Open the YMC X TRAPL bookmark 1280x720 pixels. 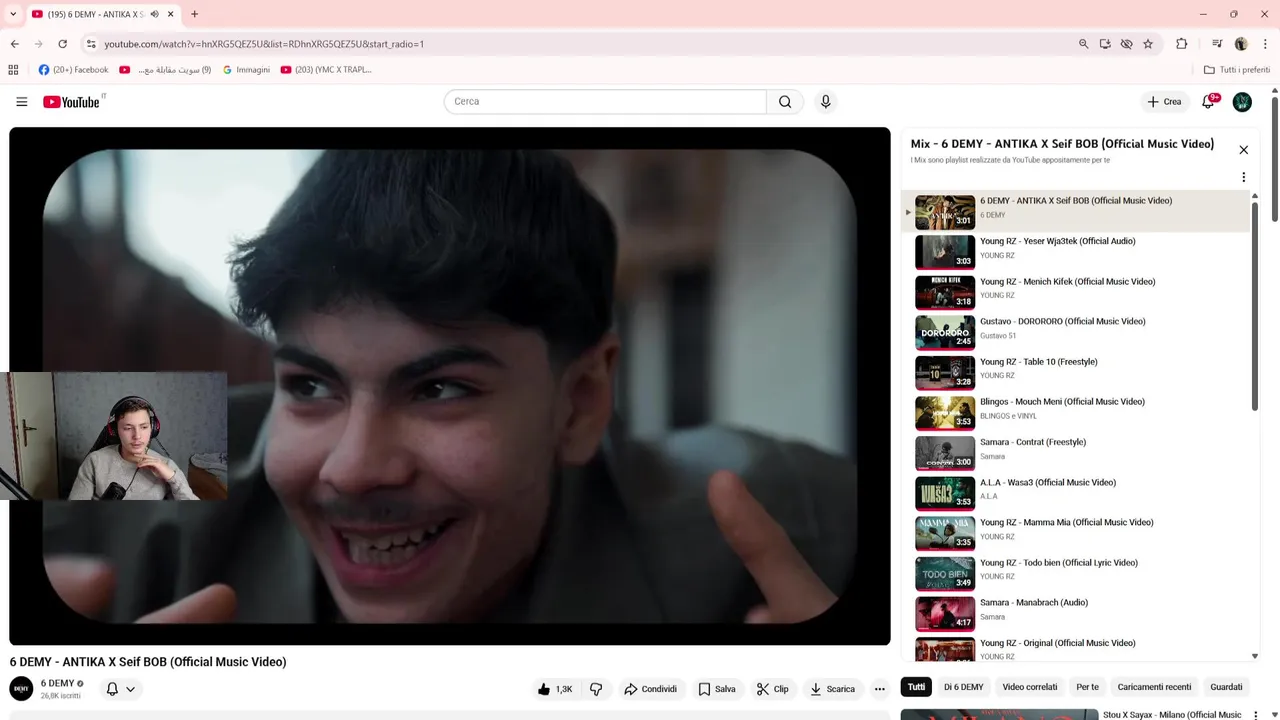pyautogui.click(x=326, y=70)
